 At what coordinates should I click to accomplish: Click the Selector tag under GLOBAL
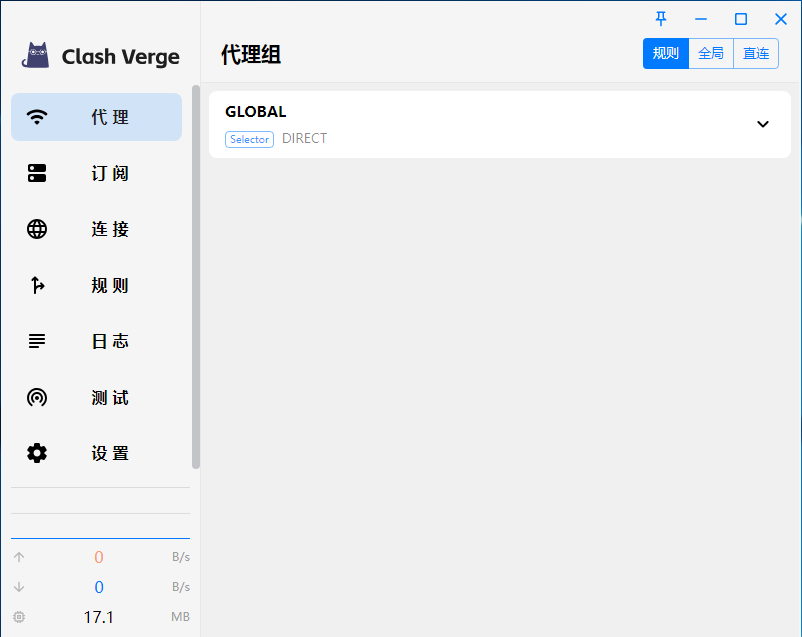[249, 139]
